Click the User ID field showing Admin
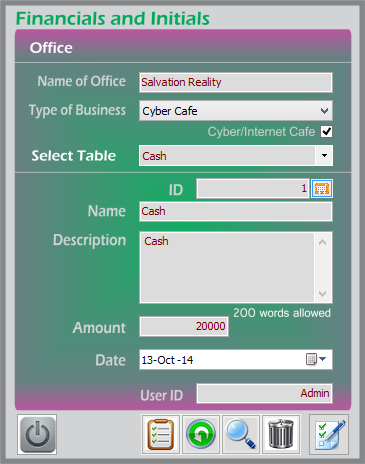The image size is (365, 464). tap(264, 393)
